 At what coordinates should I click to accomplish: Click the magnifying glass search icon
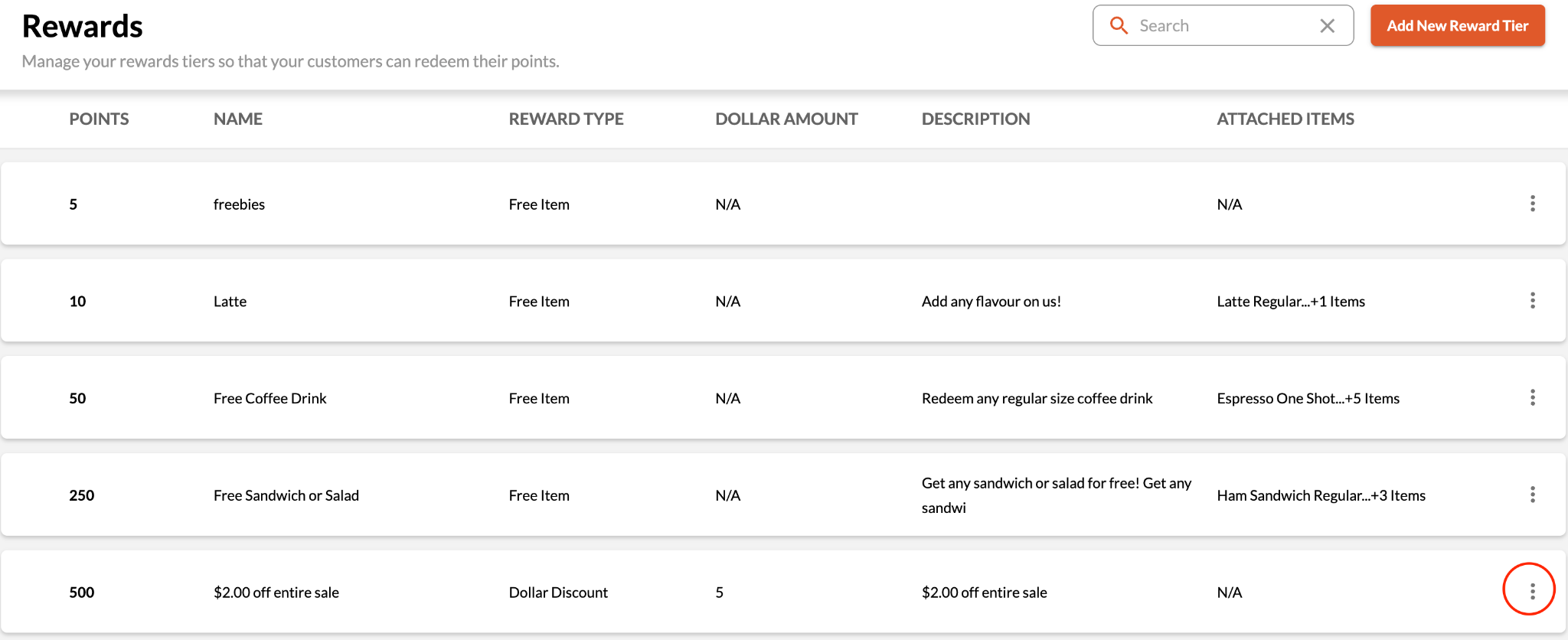pyautogui.click(x=1119, y=26)
